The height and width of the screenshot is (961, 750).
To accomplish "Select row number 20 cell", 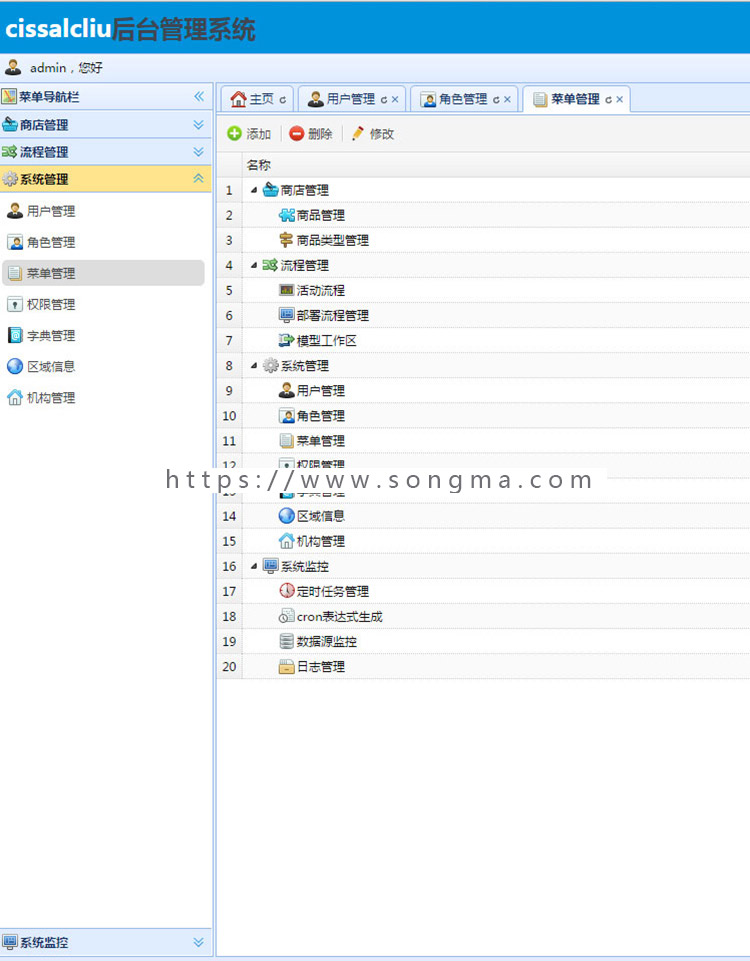I will click(x=229, y=666).
